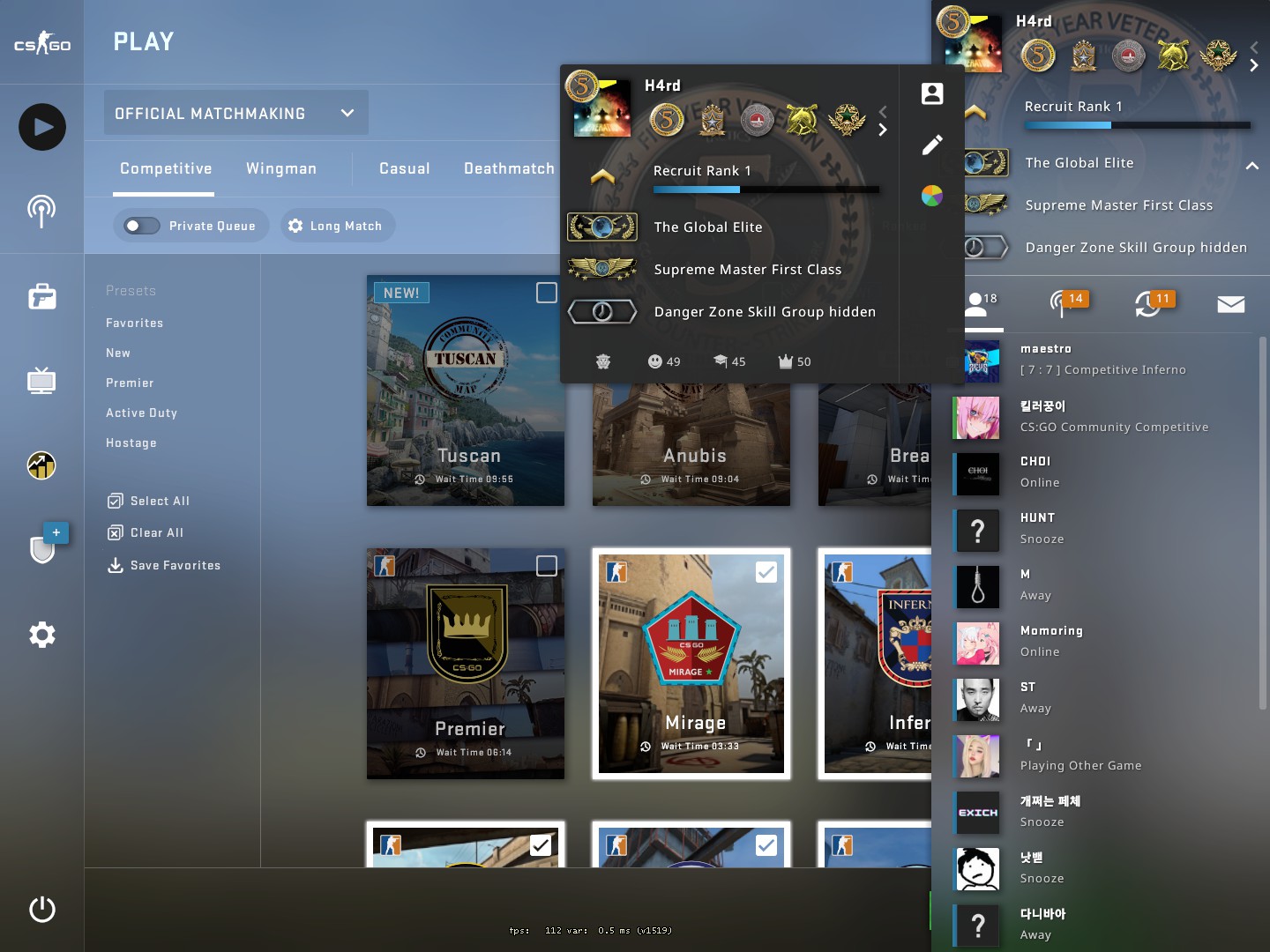Show next medals in profile popup
1270x952 pixels.
(x=882, y=130)
